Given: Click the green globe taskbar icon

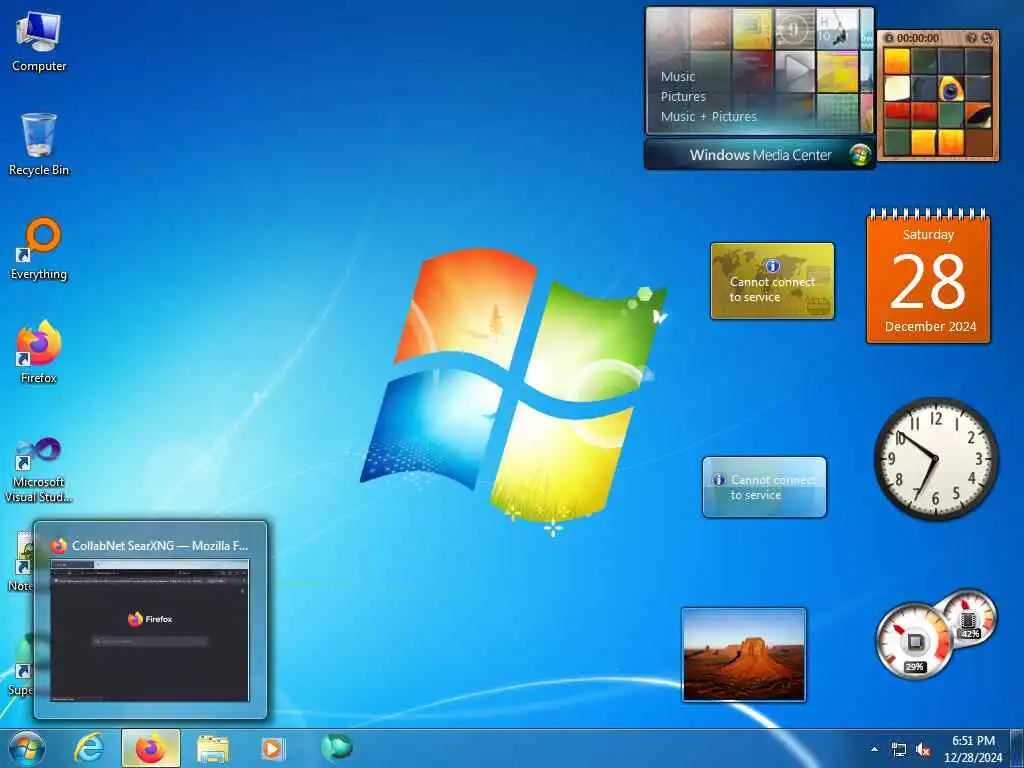Looking at the screenshot, I should point(336,748).
